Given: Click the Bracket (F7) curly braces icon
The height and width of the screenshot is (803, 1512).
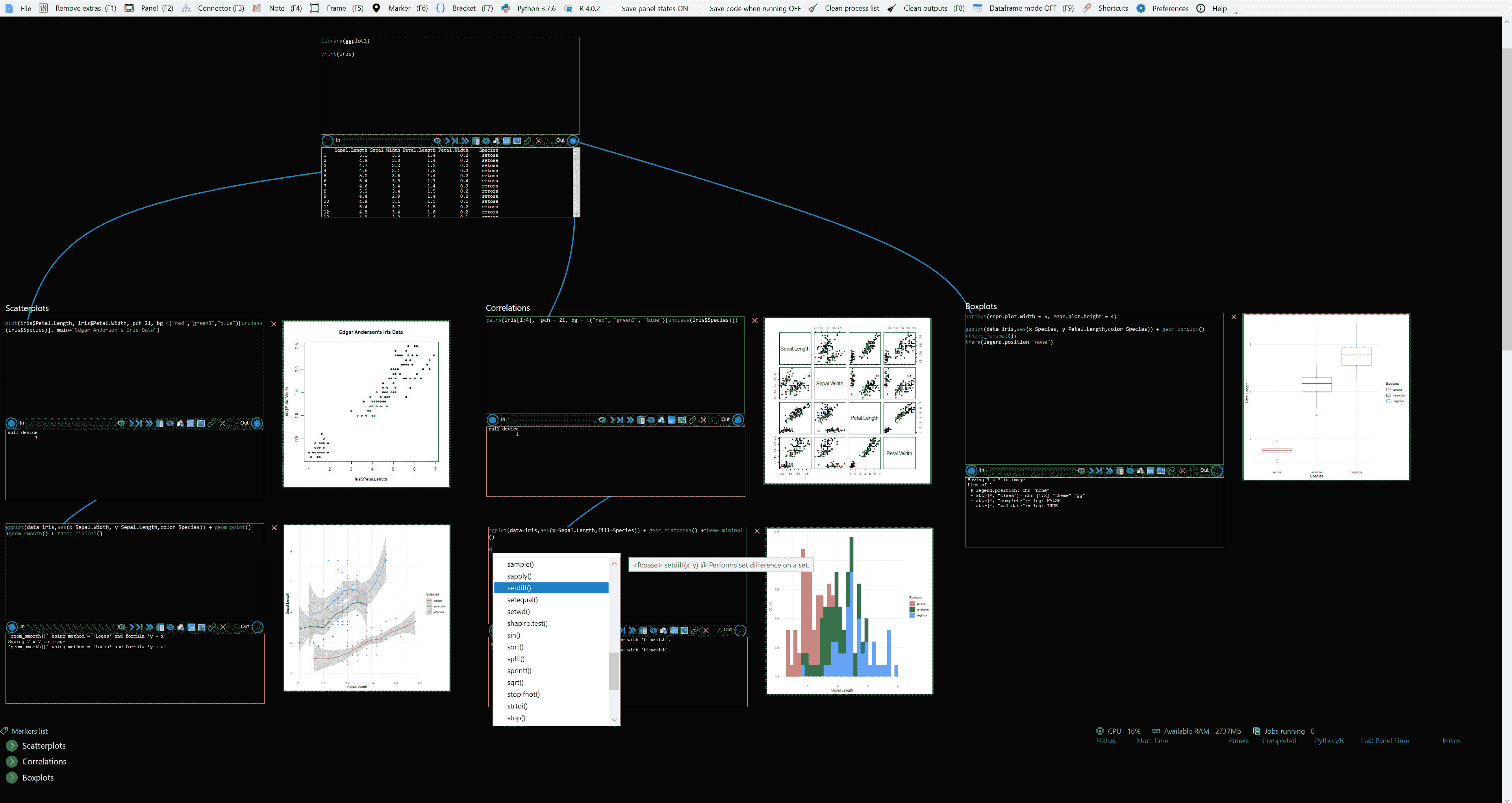Looking at the screenshot, I should 441,8.
